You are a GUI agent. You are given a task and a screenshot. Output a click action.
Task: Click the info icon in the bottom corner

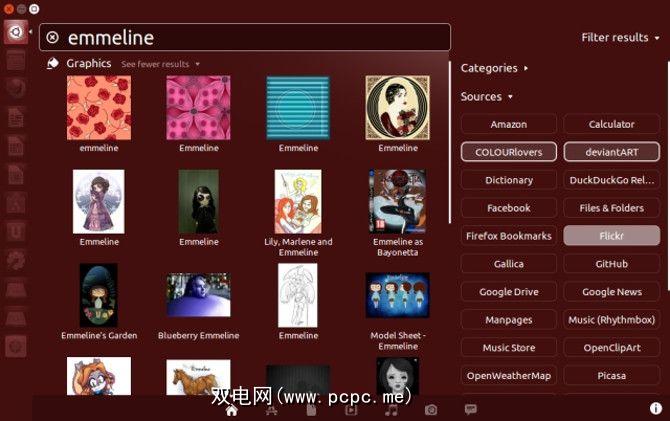coord(655,408)
